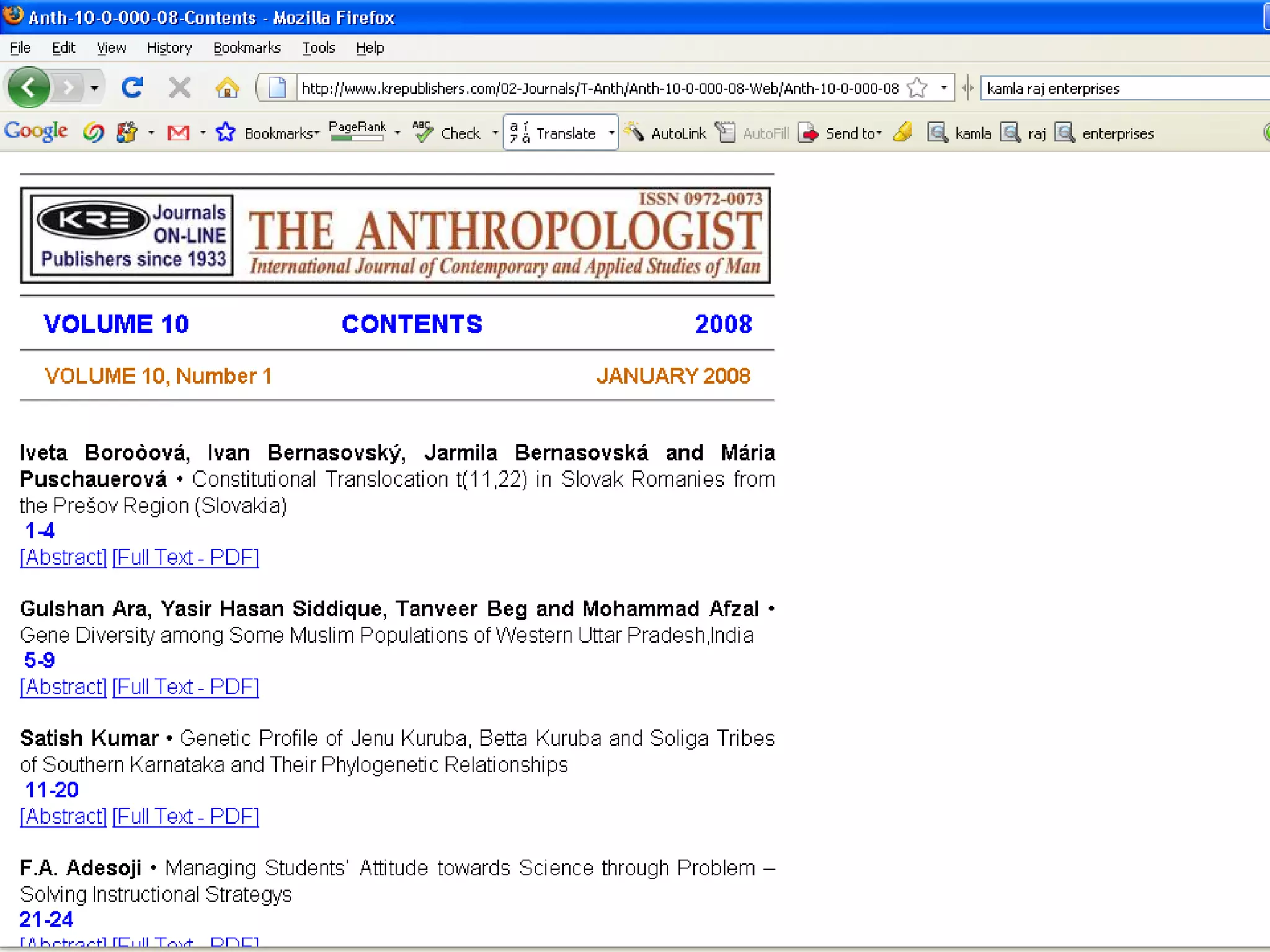
Task: Open the URL bar history dropdown arrow
Action: (943, 88)
